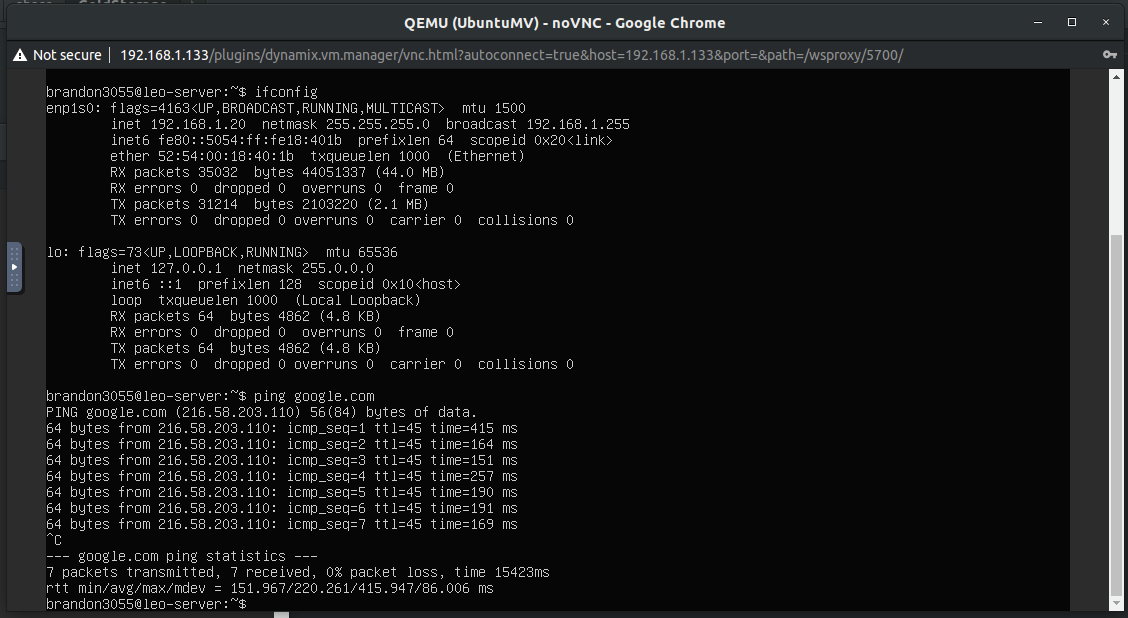
Task: Maximize the QEMU noVNC window
Action: 1072,22
